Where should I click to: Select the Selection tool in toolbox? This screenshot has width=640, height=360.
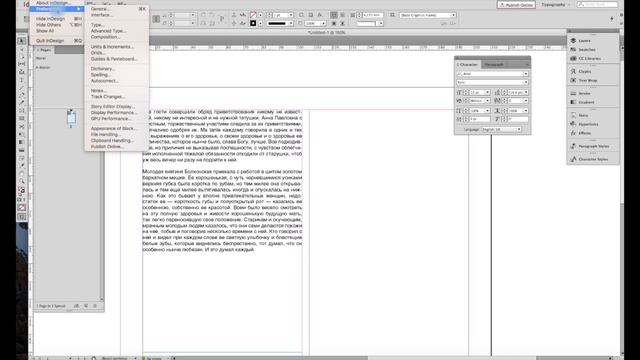(x=22, y=41)
